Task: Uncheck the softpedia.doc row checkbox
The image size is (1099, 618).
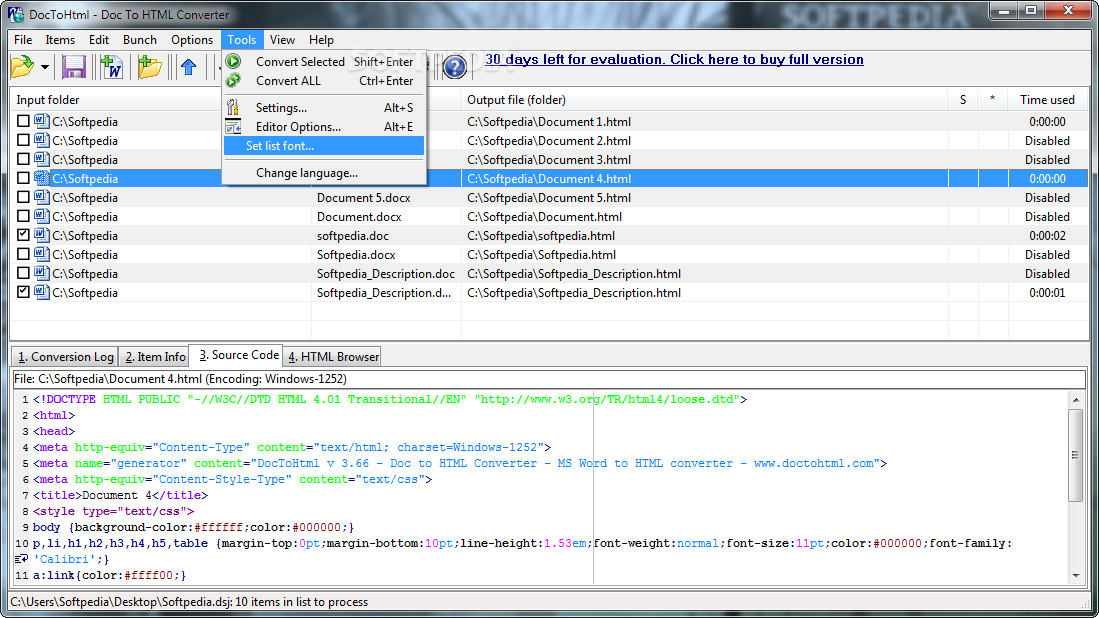Action: click(x=23, y=235)
